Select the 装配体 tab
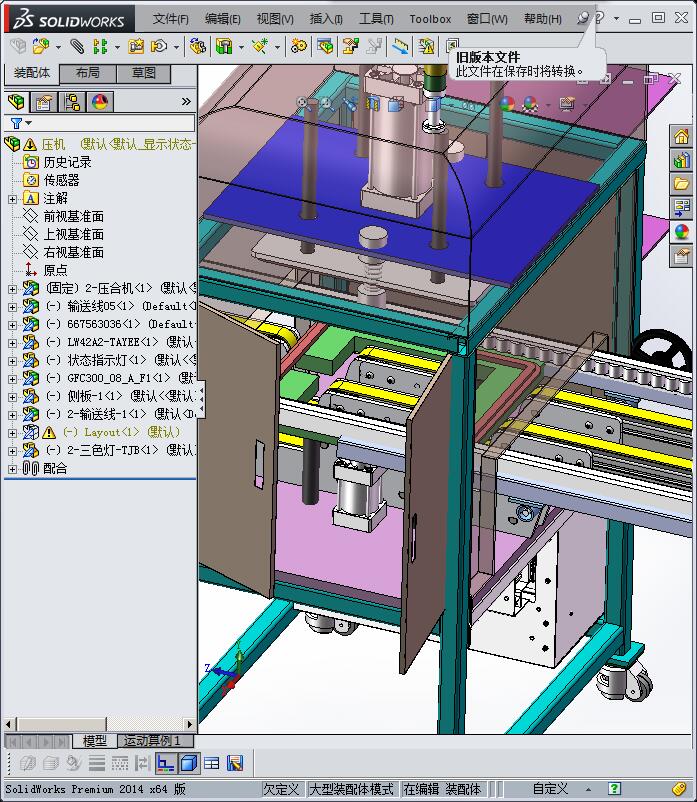 [32, 73]
